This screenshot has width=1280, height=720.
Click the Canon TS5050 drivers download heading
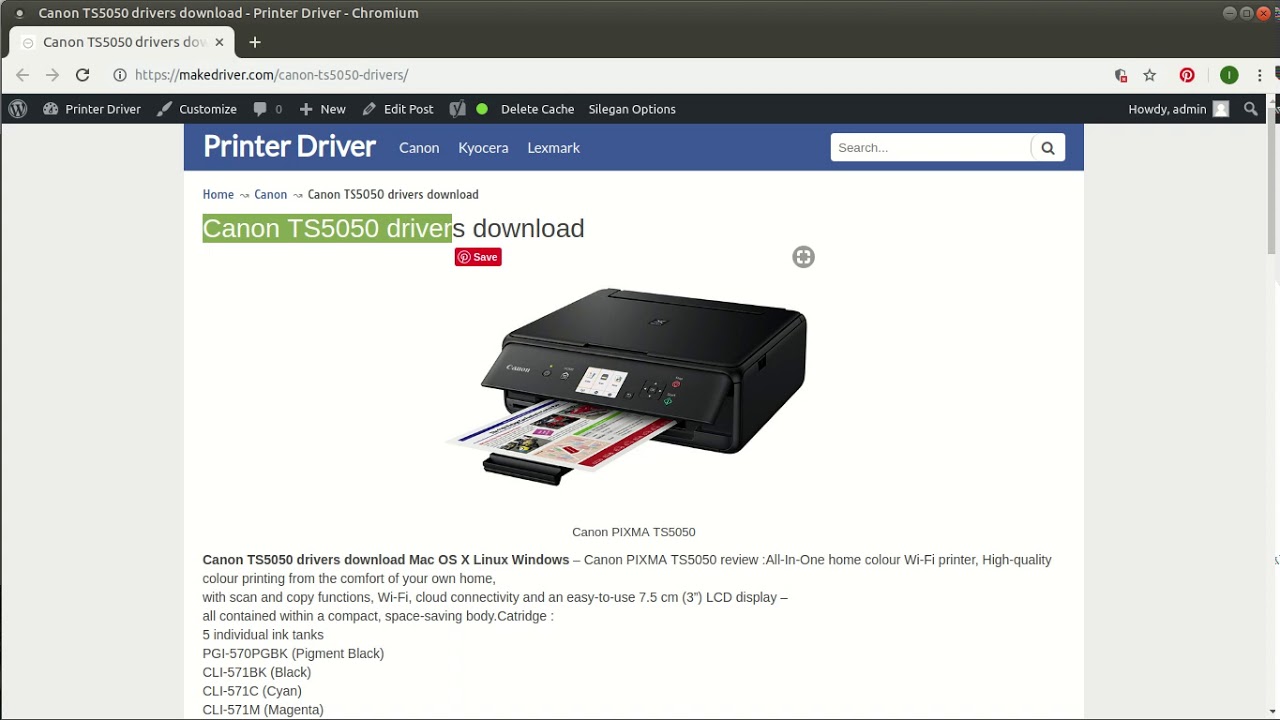point(393,228)
